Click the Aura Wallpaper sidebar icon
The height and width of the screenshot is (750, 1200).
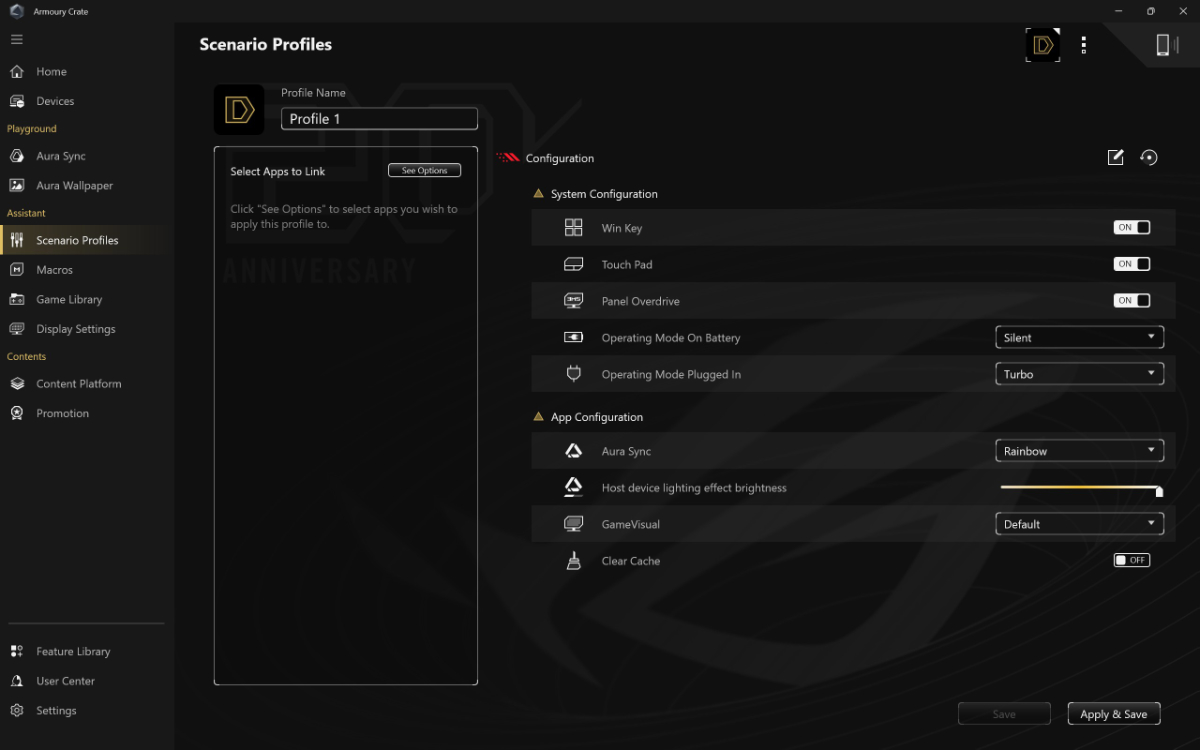17,185
